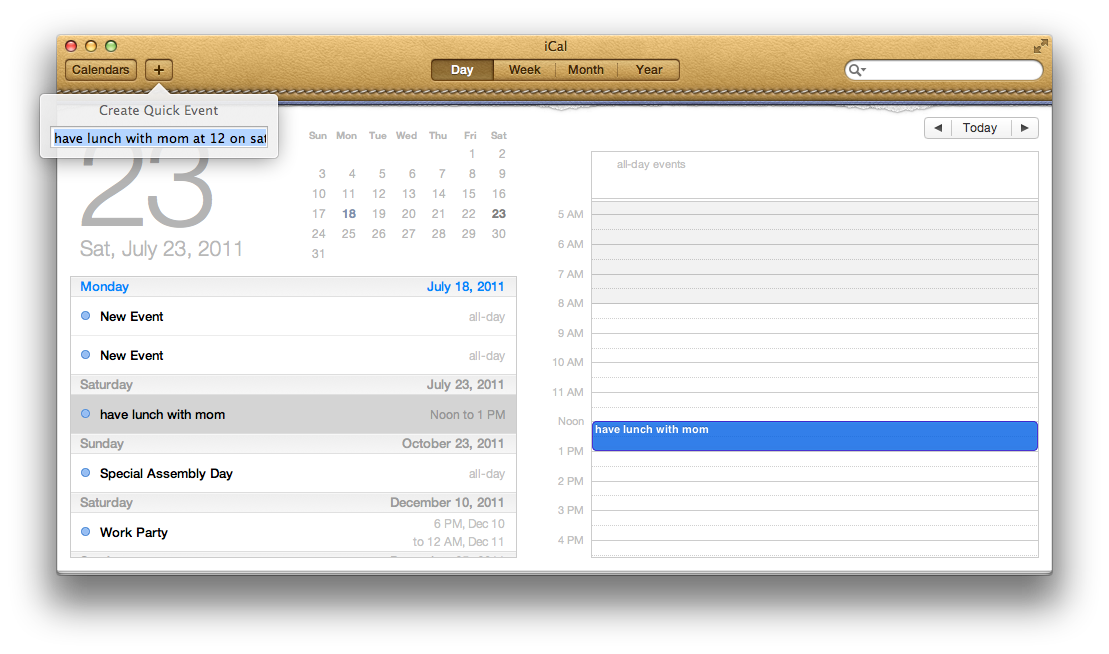Select day 23 in the mini calendar

499,214
